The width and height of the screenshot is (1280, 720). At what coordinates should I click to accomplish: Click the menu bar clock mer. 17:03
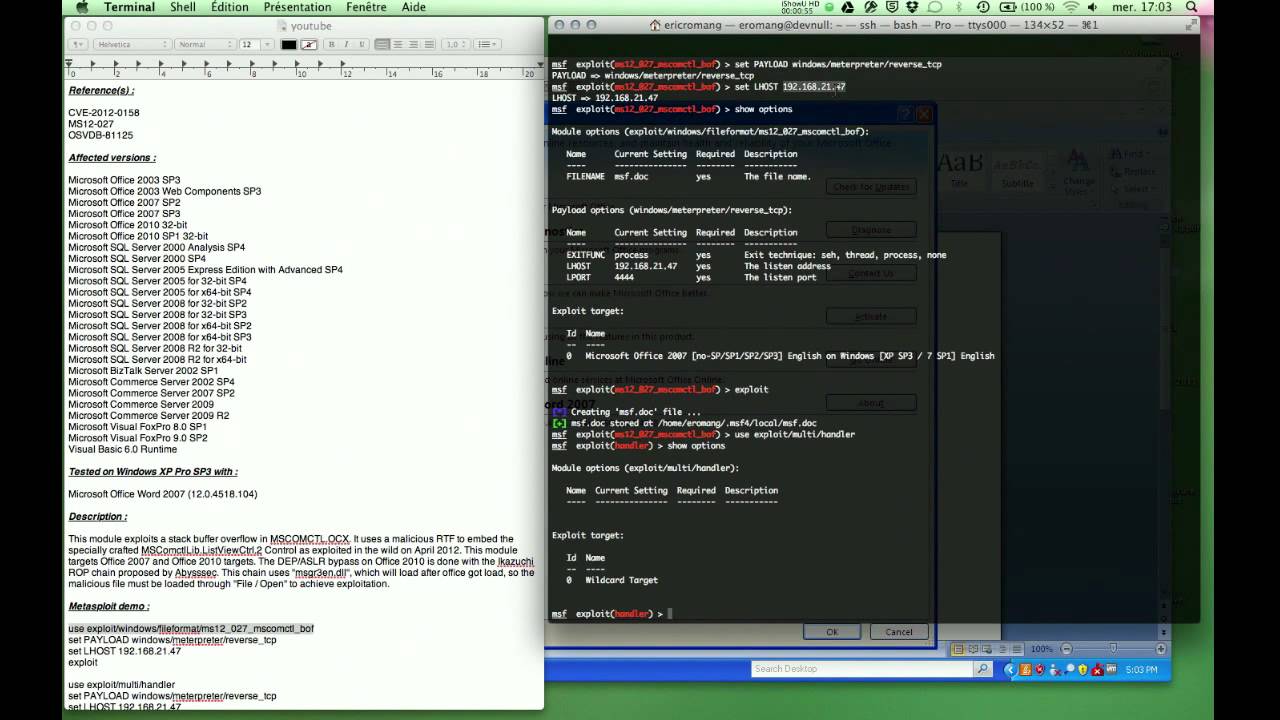click(1142, 7)
